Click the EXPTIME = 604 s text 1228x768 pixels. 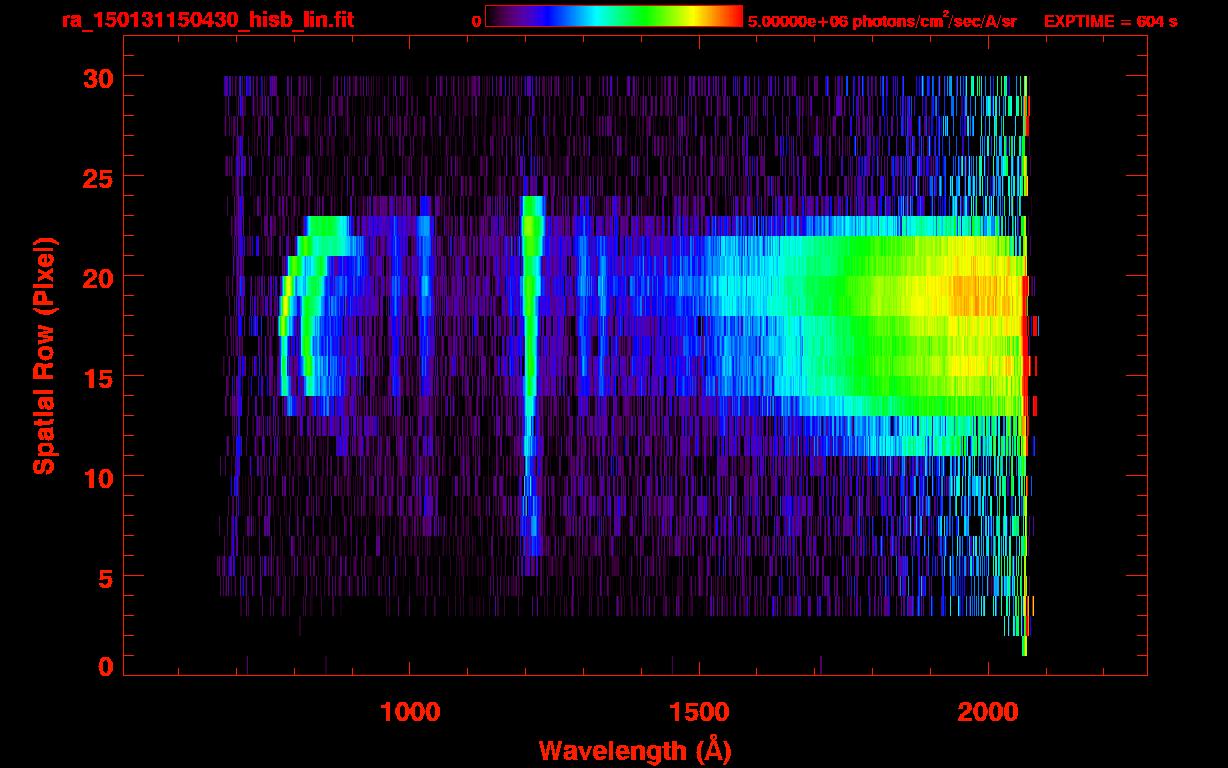click(x=1110, y=21)
